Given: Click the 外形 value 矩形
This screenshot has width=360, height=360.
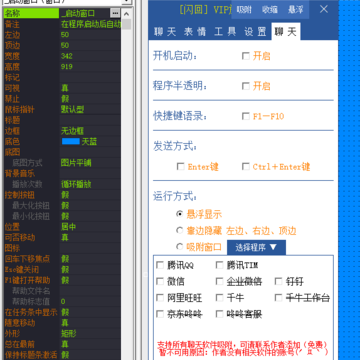Looking at the screenshot, I should tap(68, 333).
